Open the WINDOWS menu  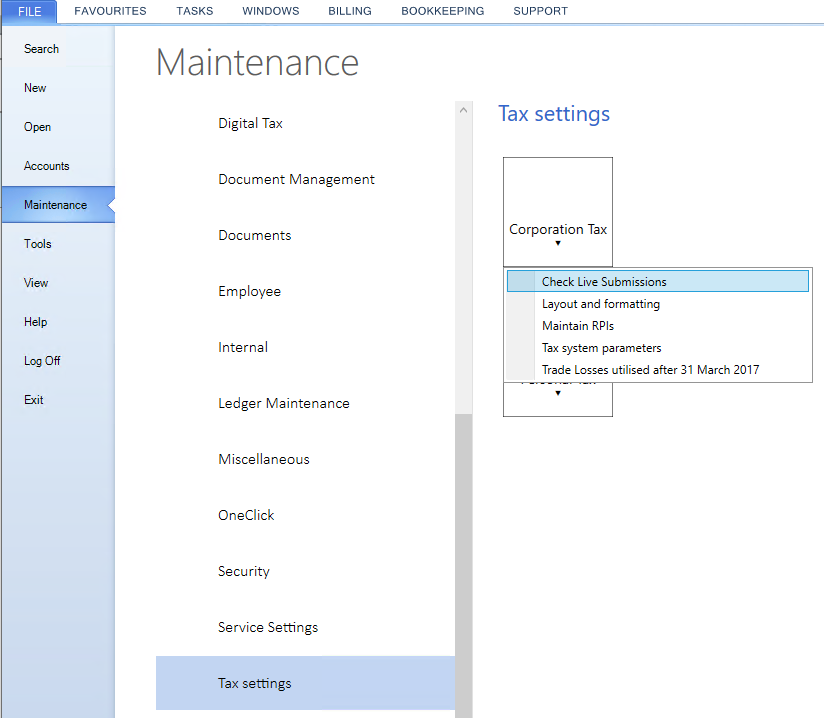point(271,11)
